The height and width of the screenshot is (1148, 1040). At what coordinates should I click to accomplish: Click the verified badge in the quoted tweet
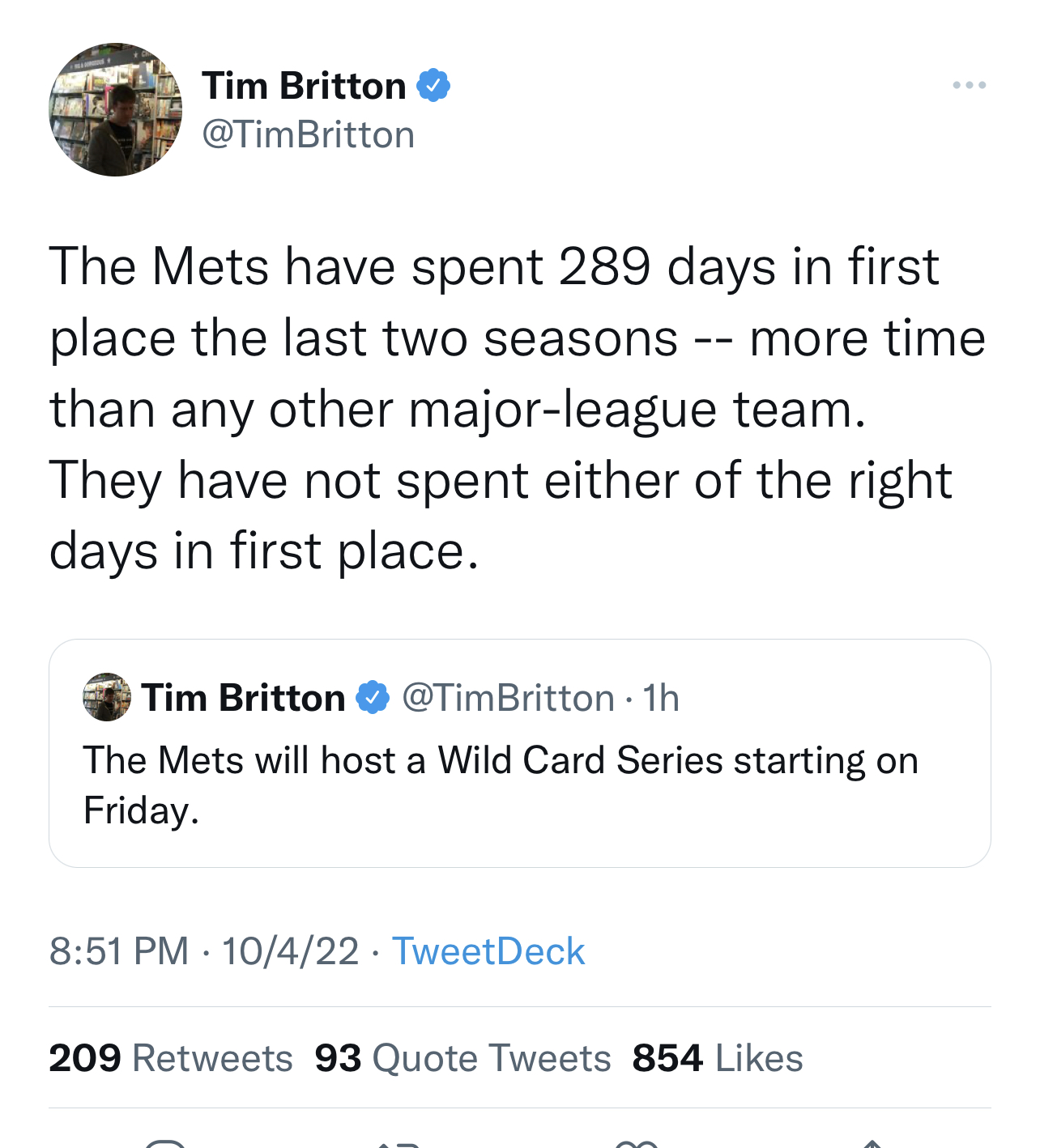[373, 697]
